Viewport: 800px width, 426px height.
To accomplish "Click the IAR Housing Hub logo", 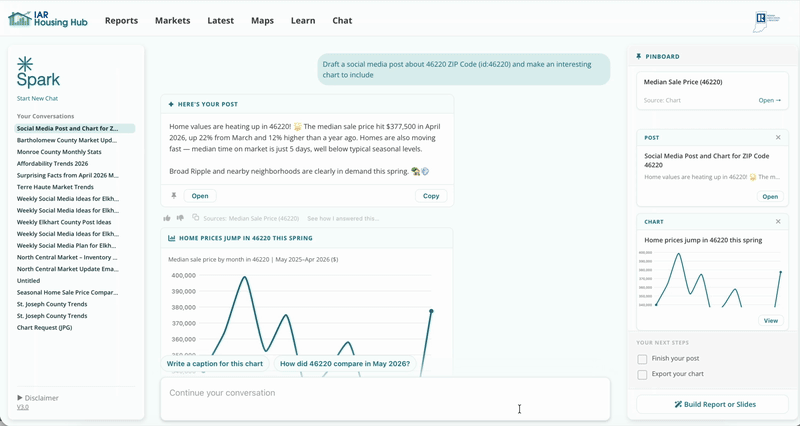I will pyautogui.click(x=48, y=20).
